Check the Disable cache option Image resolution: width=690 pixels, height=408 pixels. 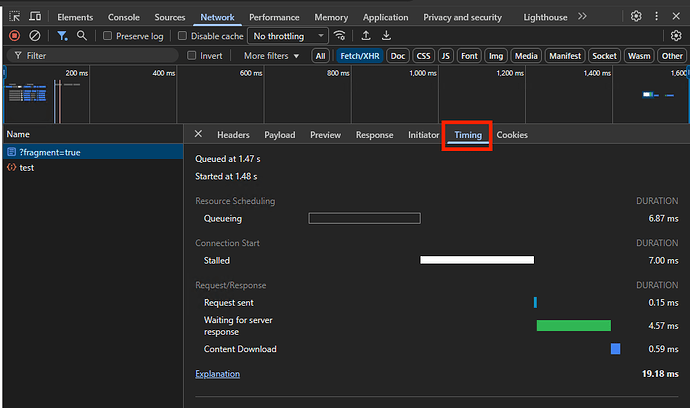[x=183, y=36]
